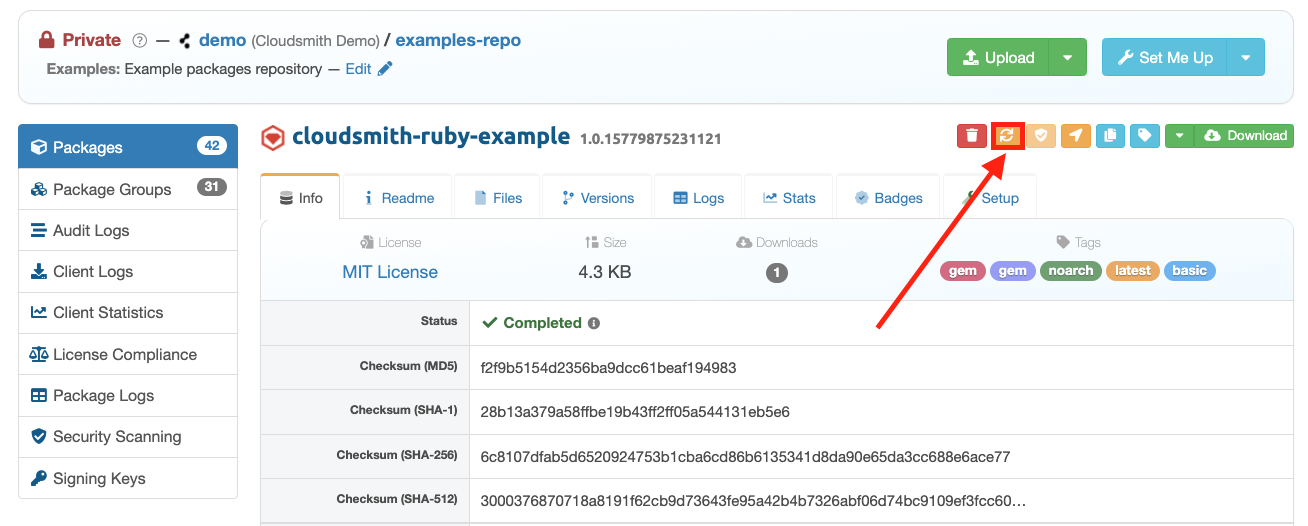Image resolution: width=1308 pixels, height=526 pixels.
Task: Open Client Statistics in the sidebar
Action: pyautogui.click(x=128, y=312)
